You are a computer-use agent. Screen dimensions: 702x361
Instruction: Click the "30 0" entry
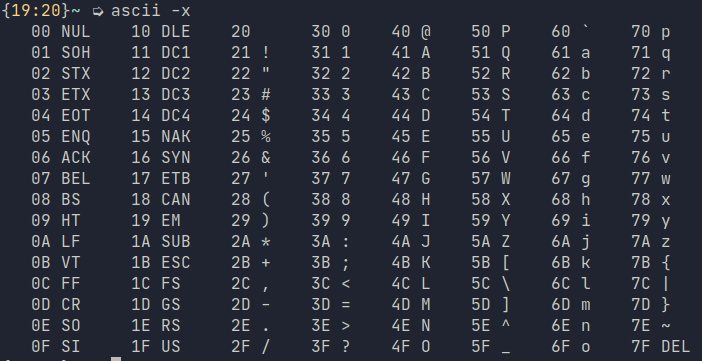(x=331, y=31)
